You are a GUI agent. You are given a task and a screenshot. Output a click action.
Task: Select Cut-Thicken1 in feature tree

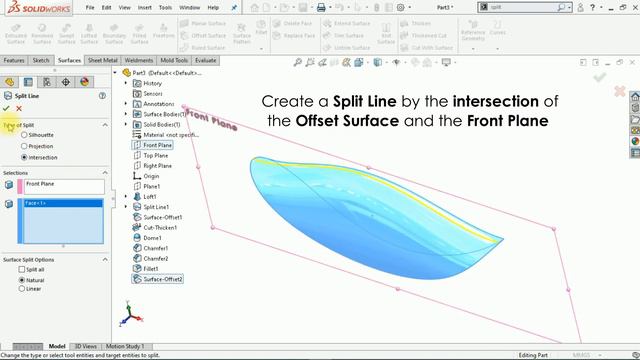coord(155,228)
